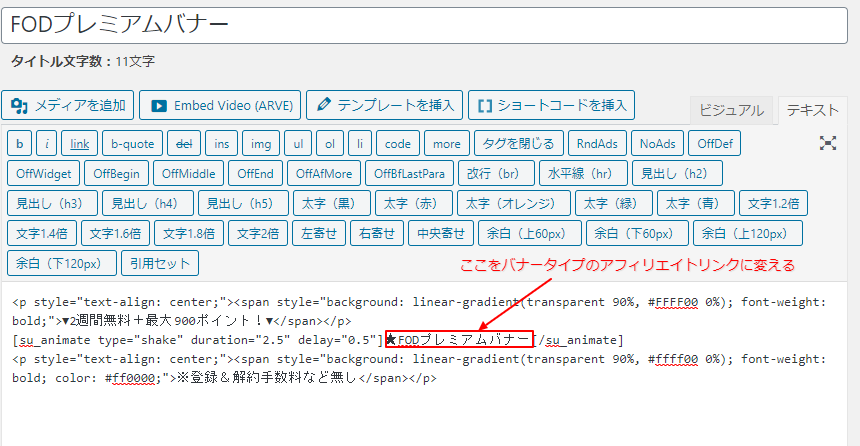
Task: Apply 太字 (オレンジ) bold orange
Action: tap(514, 204)
